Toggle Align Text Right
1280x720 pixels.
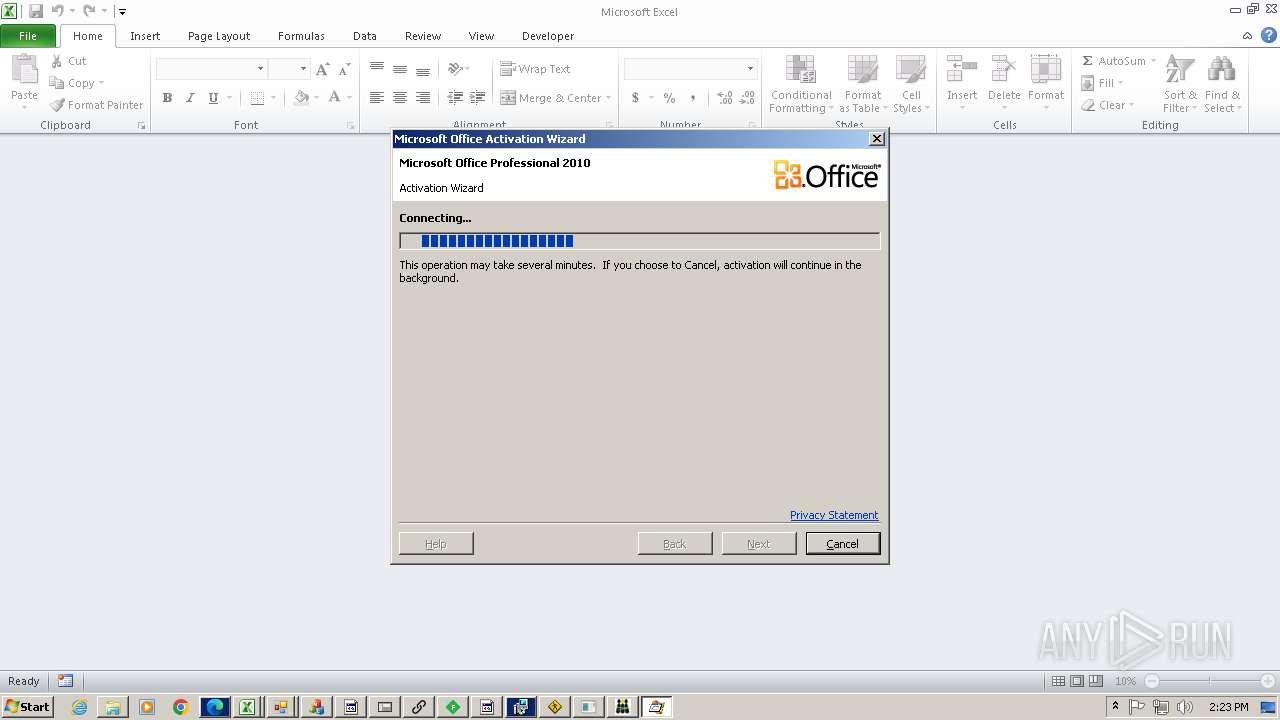point(423,98)
